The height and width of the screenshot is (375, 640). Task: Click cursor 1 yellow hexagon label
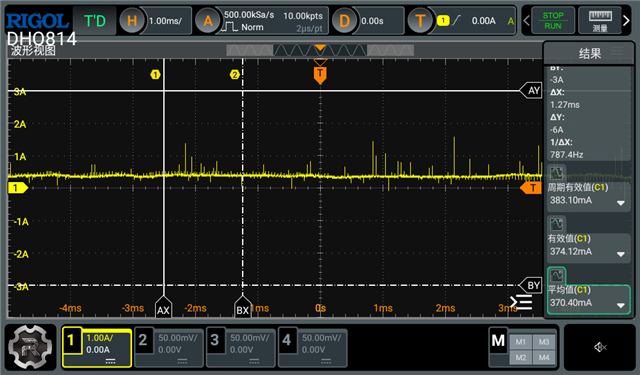click(x=155, y=75)
